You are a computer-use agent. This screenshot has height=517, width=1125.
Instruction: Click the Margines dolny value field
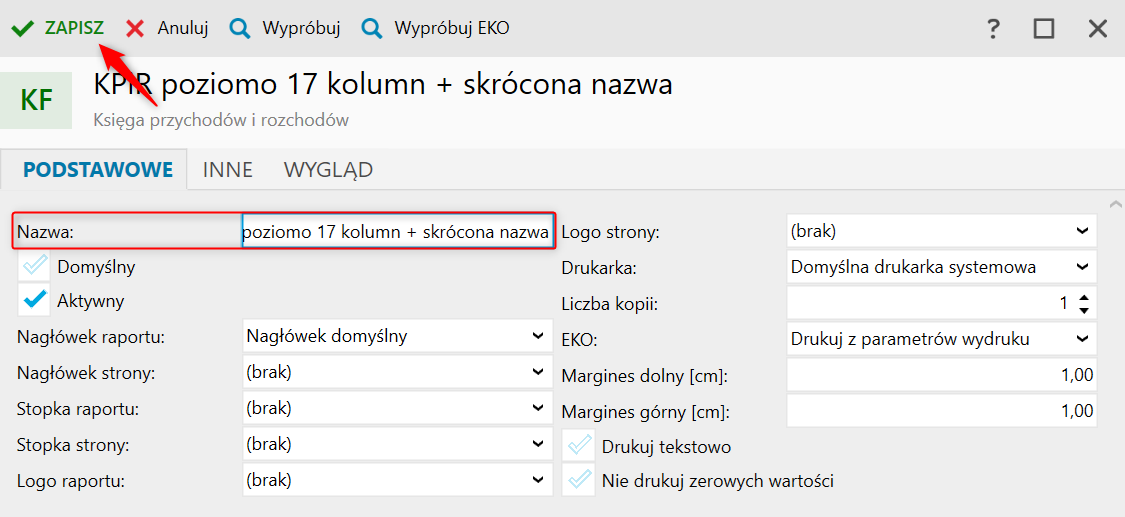tap(940, 375)
